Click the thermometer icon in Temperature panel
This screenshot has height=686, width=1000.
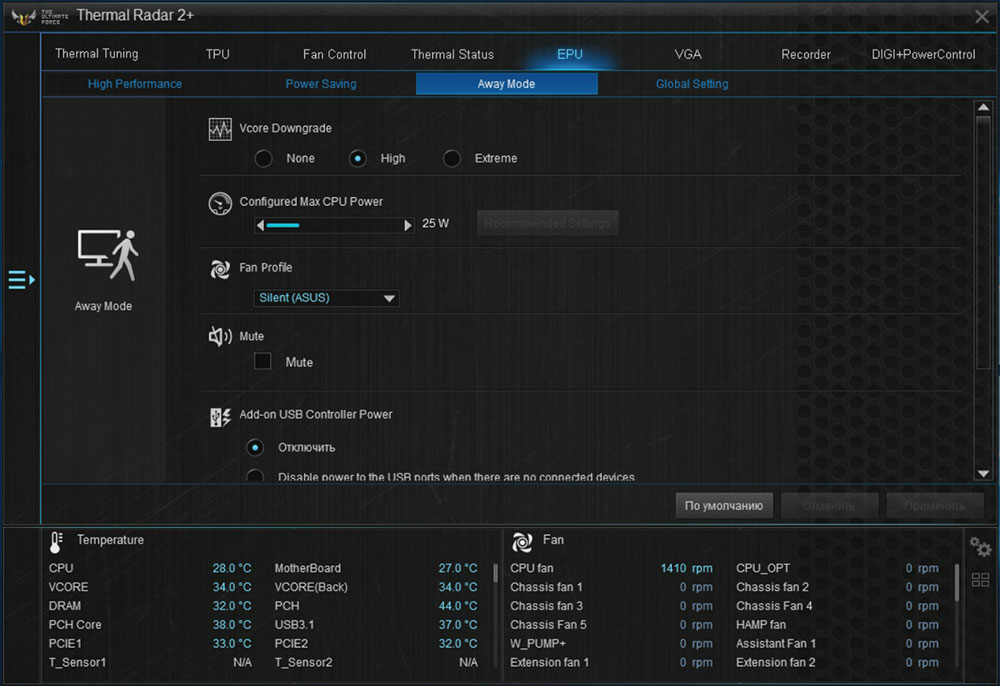click(56, 542)
